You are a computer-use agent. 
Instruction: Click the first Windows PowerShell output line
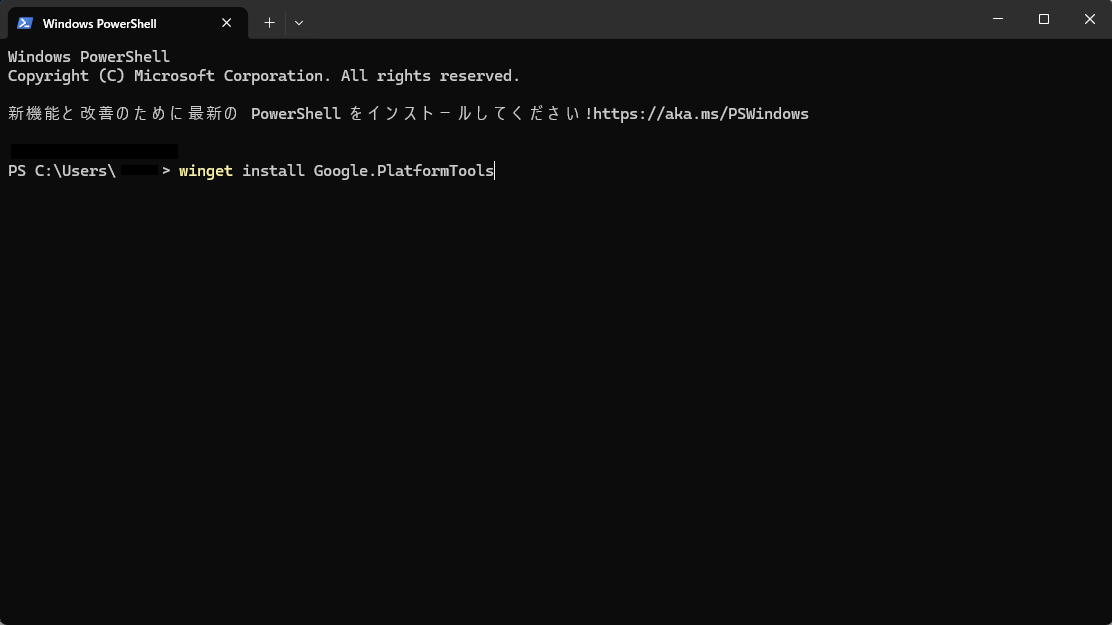89,57
